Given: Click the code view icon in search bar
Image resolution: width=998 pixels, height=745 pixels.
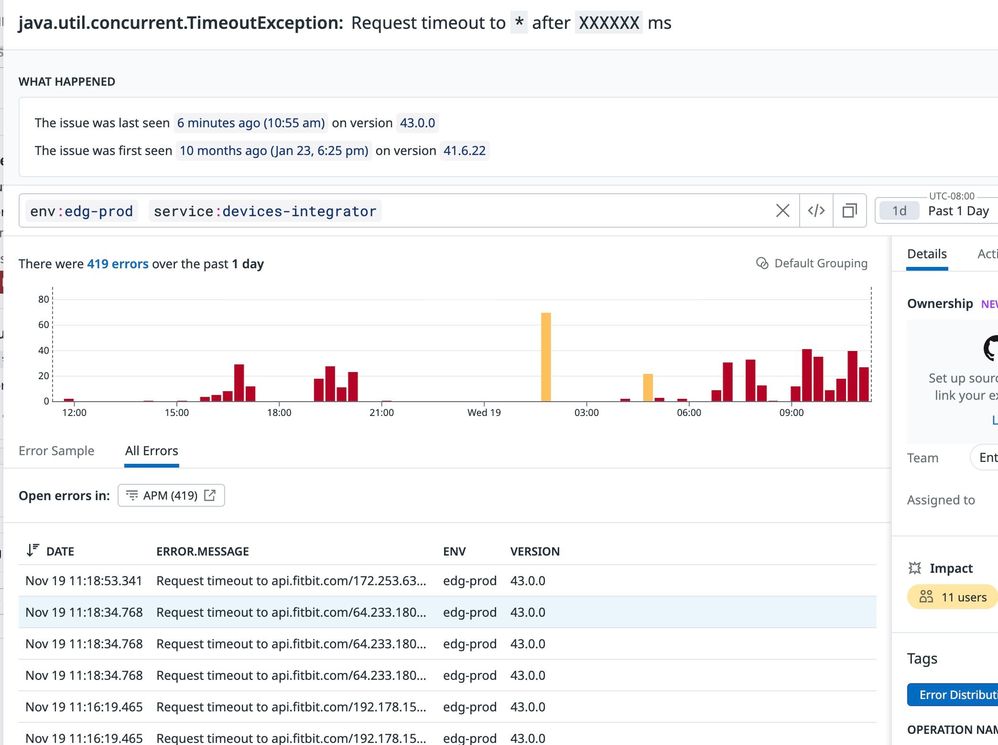Looking at the screenshot, I should pos(816,211).
